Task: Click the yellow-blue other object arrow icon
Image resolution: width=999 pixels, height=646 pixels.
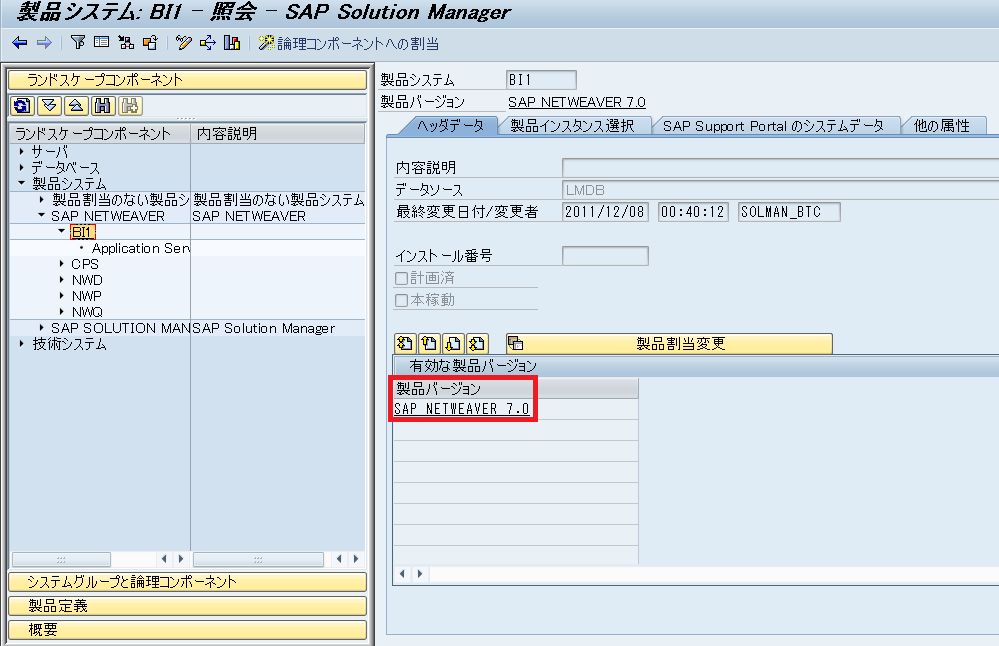Action: click(208, 43)
